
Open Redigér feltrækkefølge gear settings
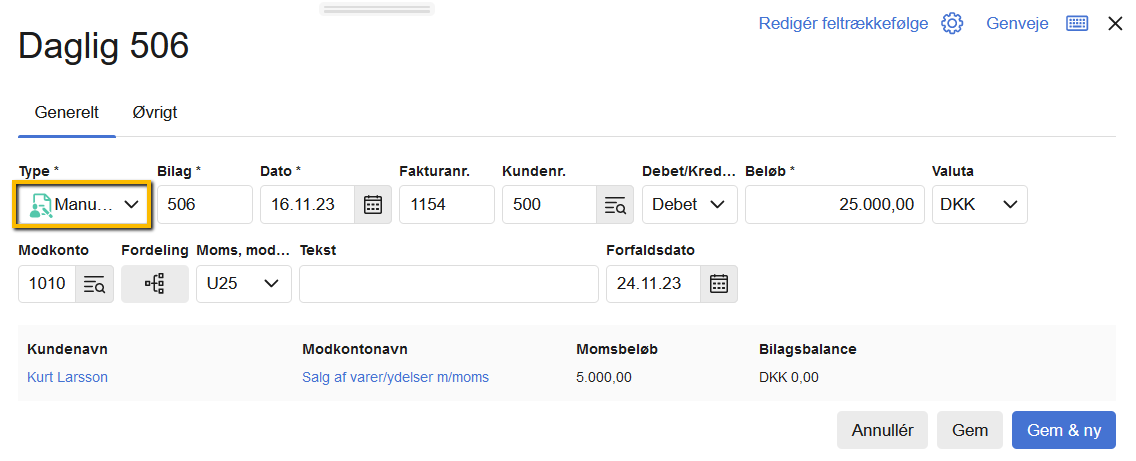point(952,23)
